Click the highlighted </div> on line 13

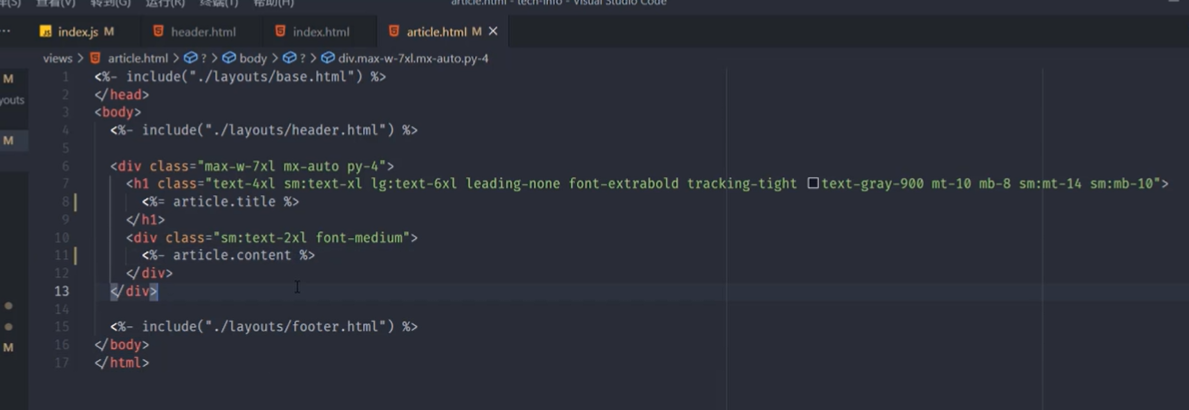click(133, 291)
